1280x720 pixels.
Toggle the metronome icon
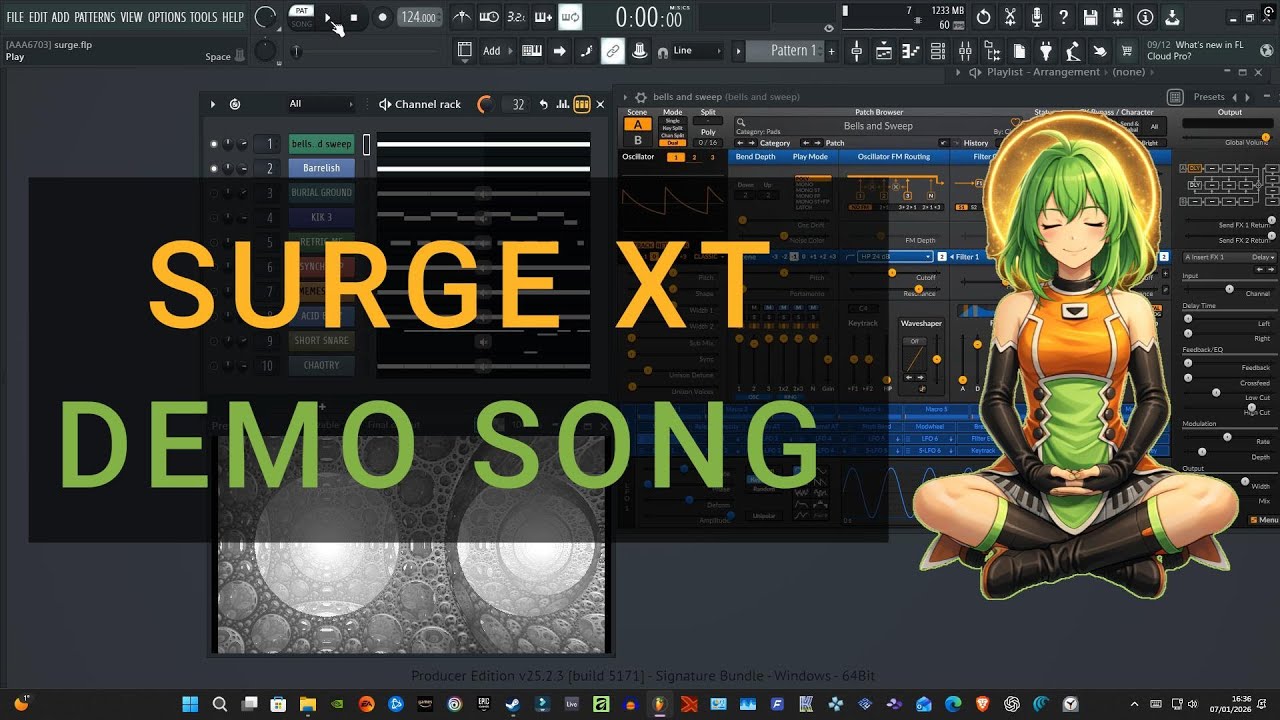461,17
